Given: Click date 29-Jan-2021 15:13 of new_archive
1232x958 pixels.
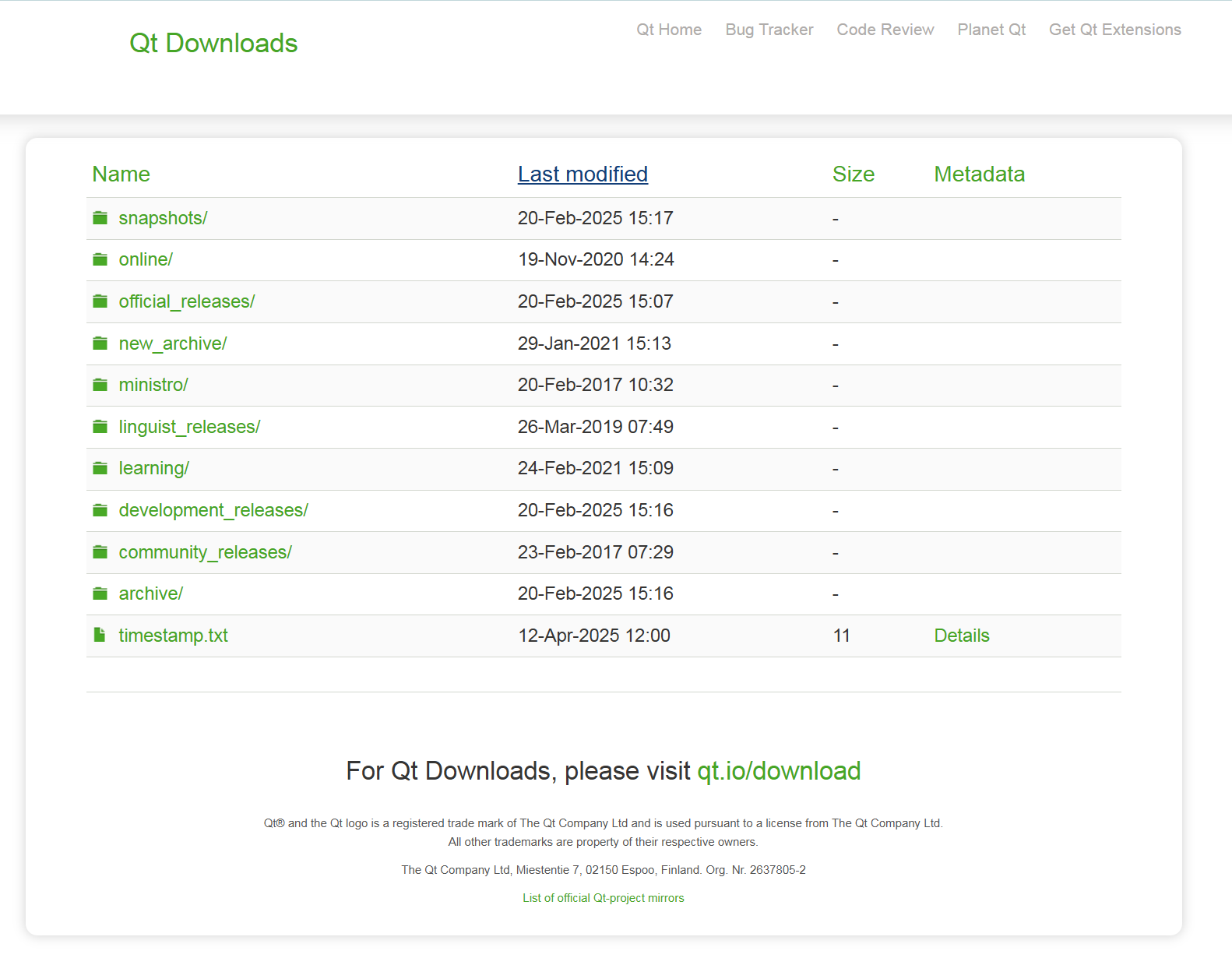Looking at the screenshot, I should pos(594,343).
